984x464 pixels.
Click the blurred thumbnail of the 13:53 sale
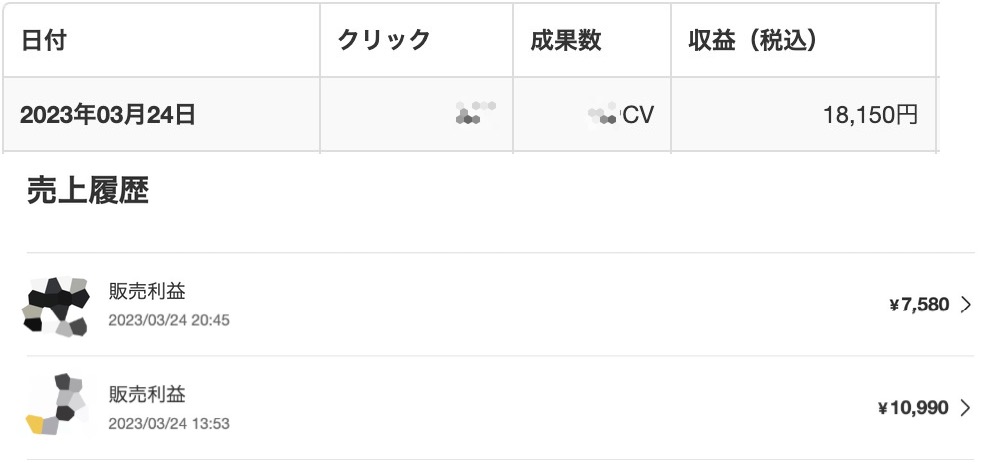click(56, 404)
